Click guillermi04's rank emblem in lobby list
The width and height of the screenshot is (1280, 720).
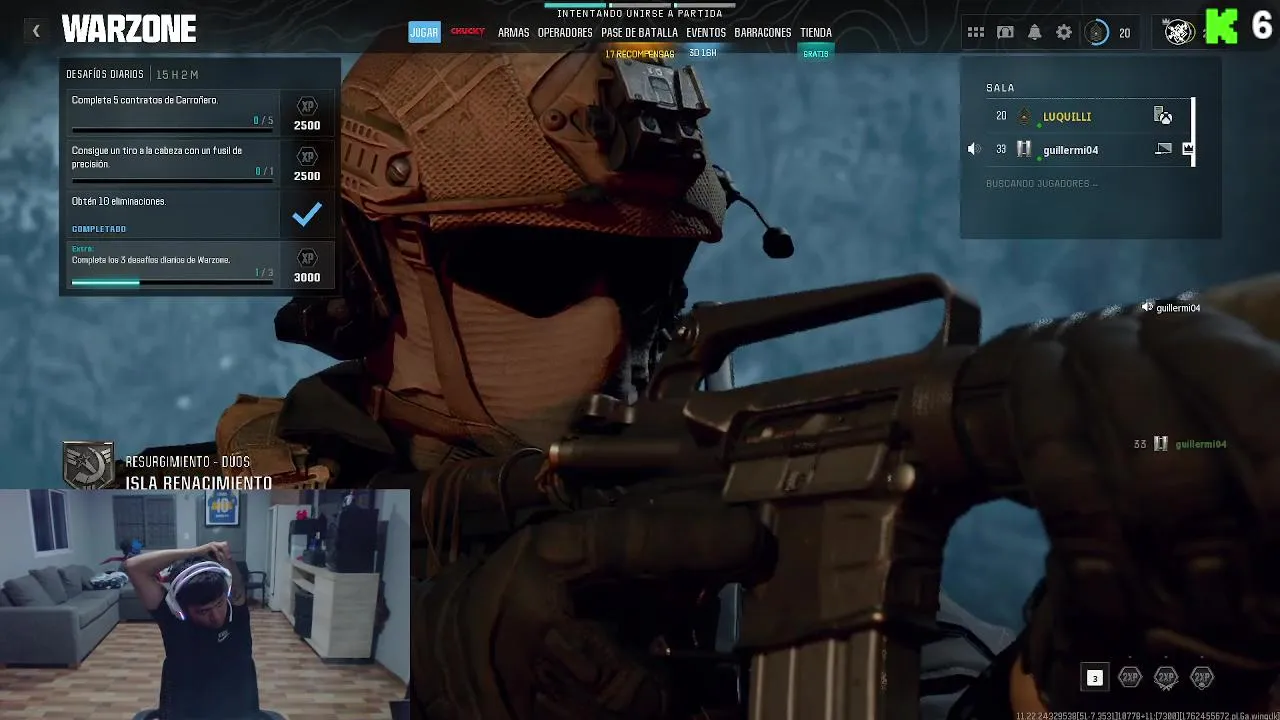tap(1024, 150)
